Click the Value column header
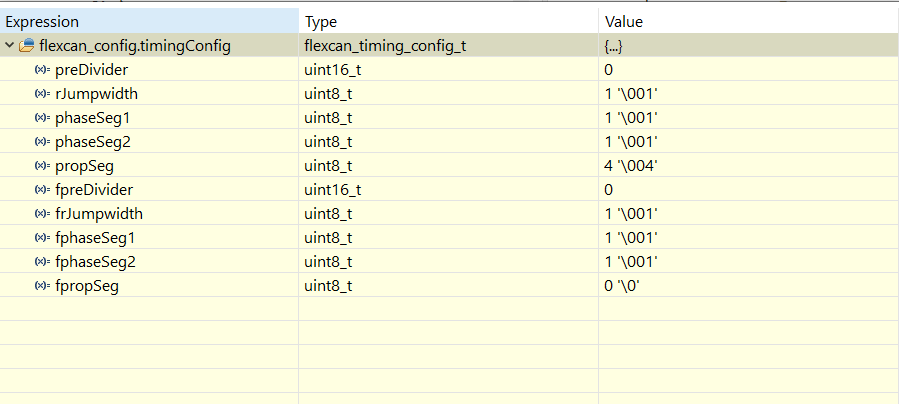The width and height of the screenshot is (899, 404). pyautogui.click(x=749, y=22)
